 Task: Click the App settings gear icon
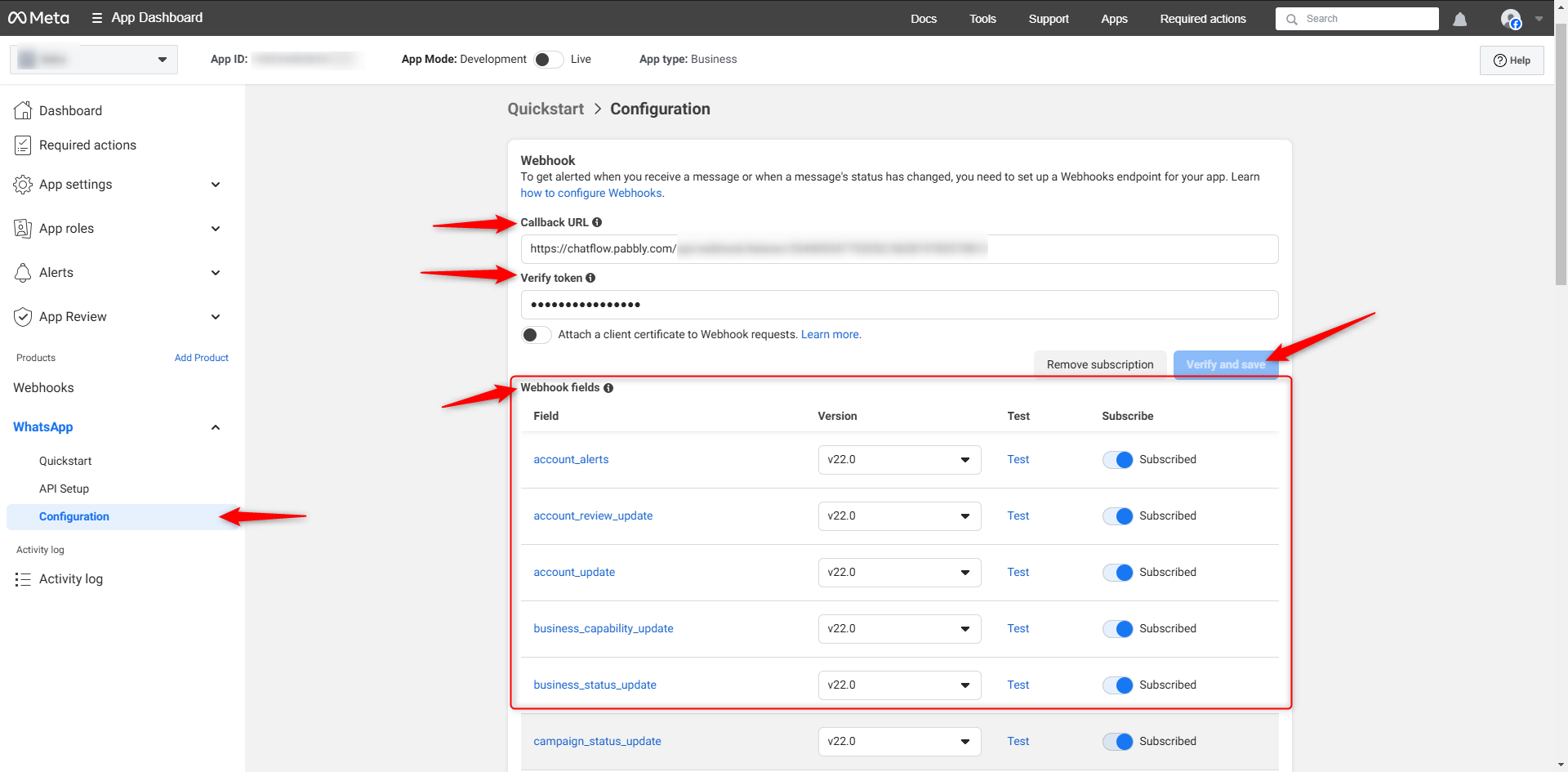coord(23,185)
